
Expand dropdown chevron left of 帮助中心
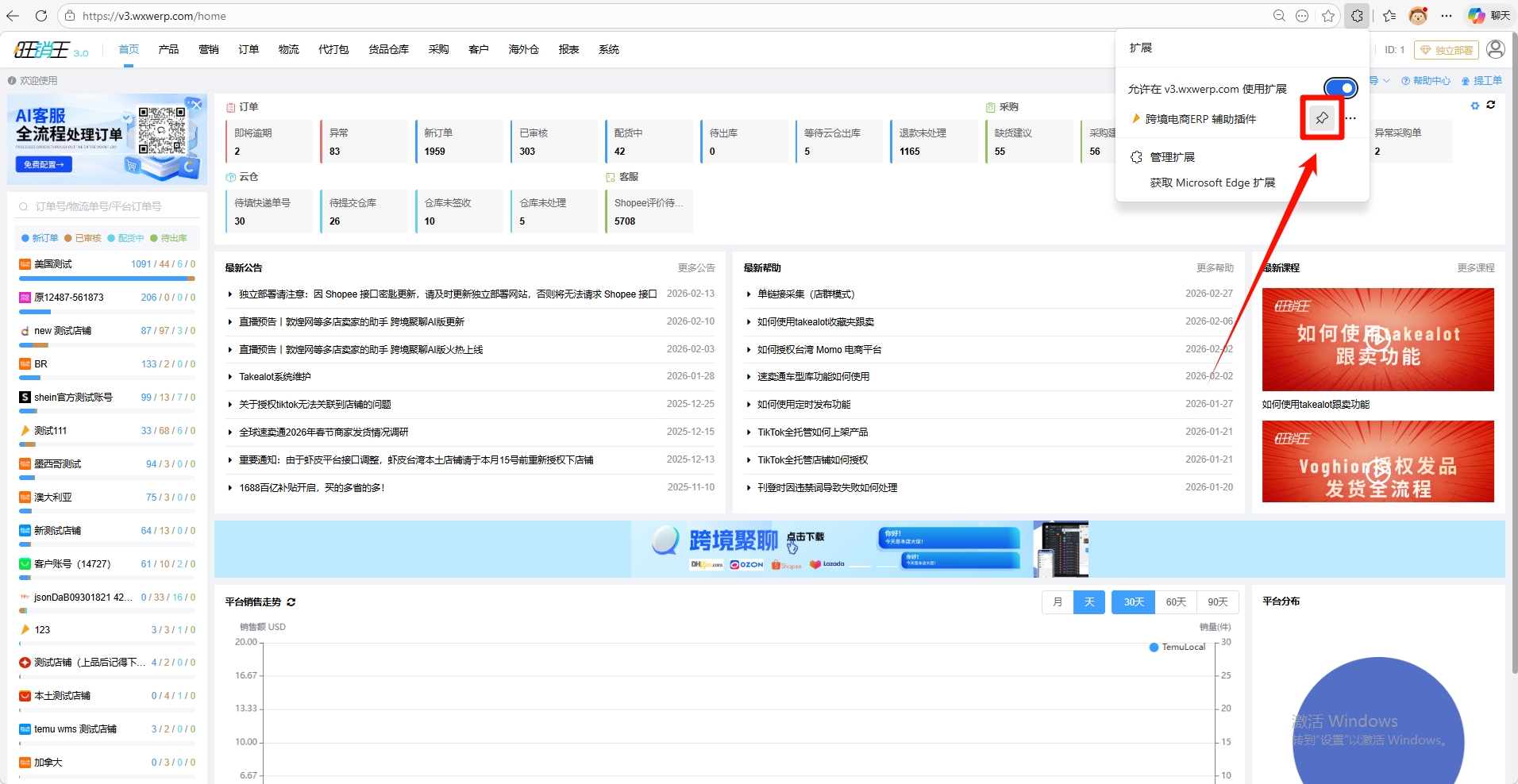(1386, 80)
